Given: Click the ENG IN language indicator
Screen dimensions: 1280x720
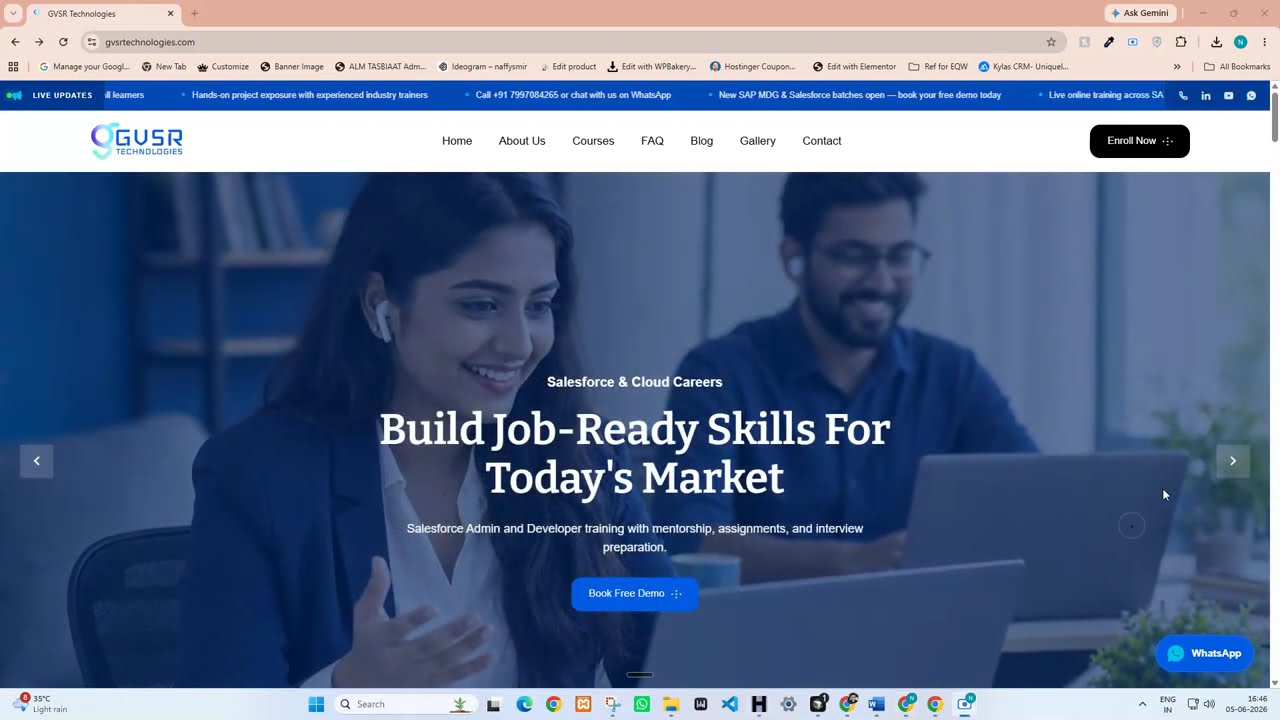Looking at the screenshot, I should click(1168, 704).
